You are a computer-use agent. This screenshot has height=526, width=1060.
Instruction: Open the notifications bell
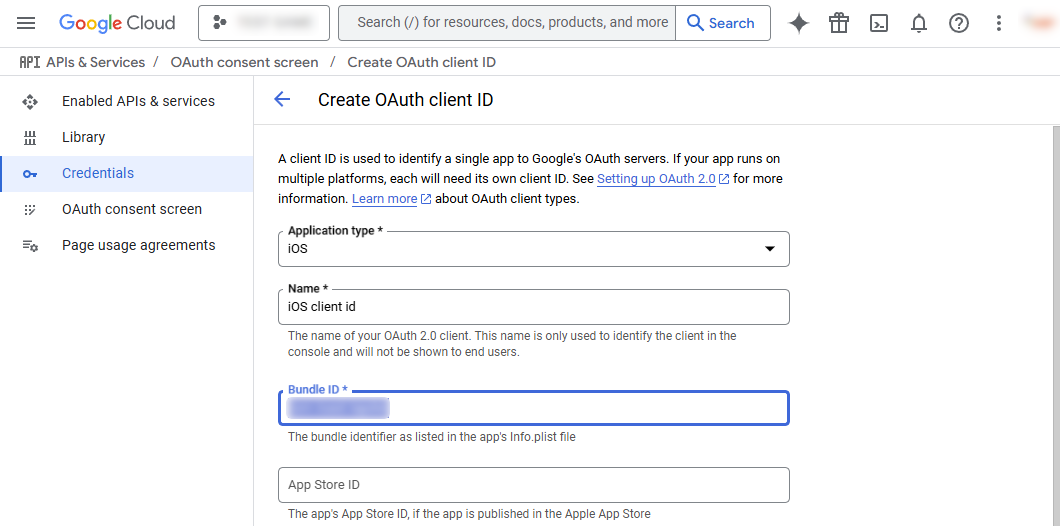(x=919, y=23)
